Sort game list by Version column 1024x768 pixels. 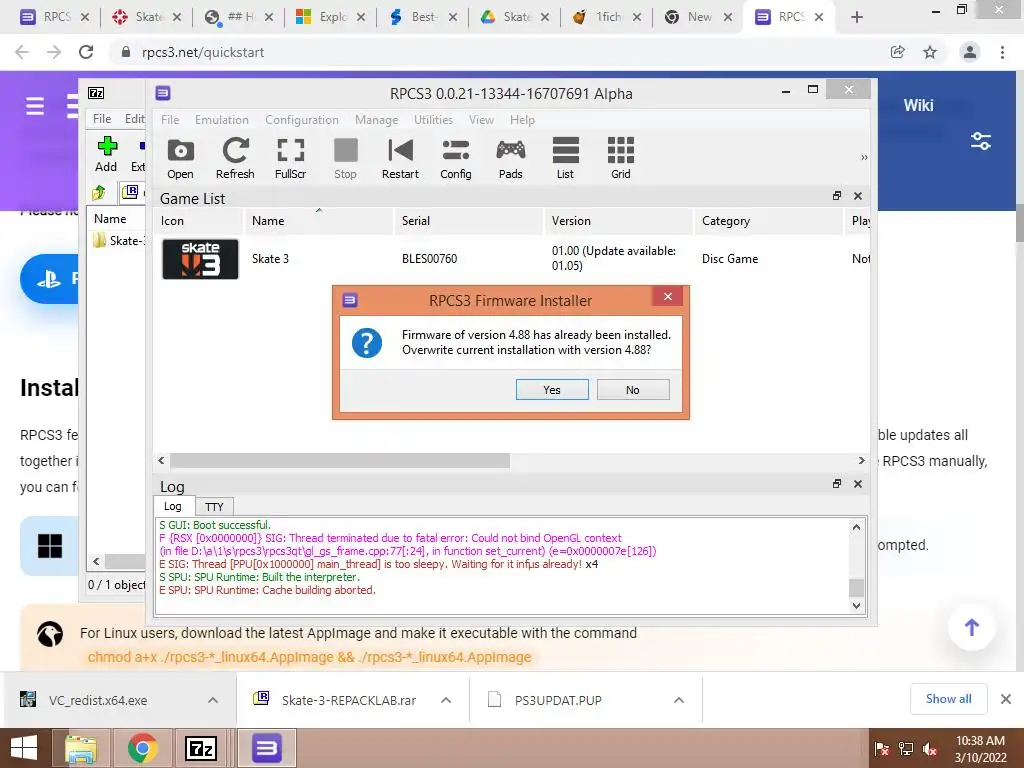click(x=618, y=221)
